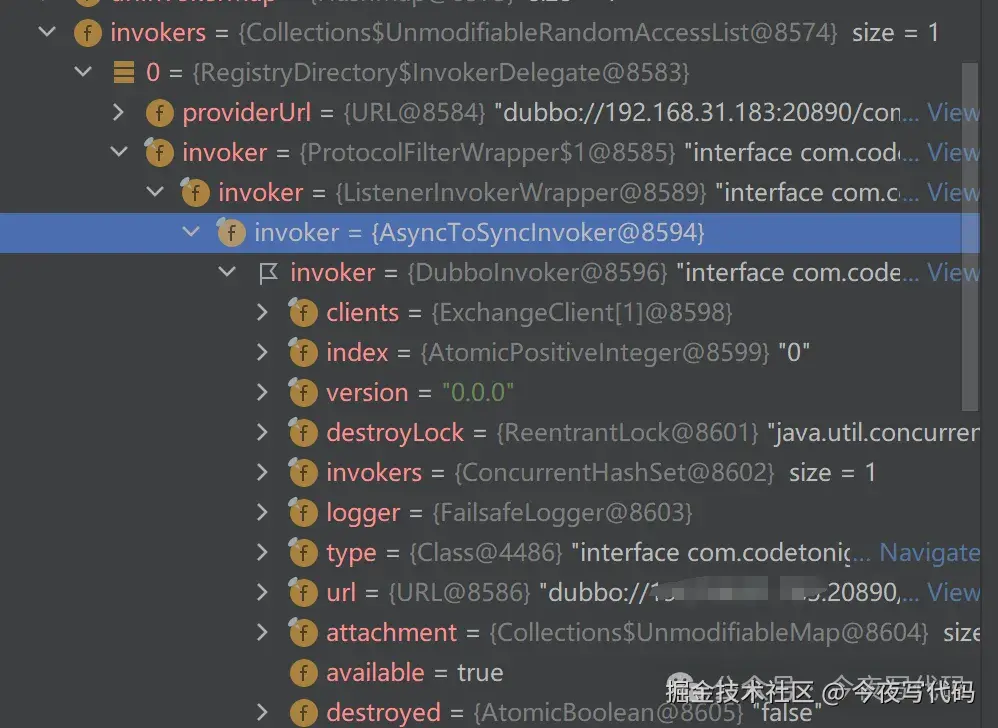This screenshot has height=728, width=998.
Task: Expand the providerUrl node
Action: tap(118, 112)
